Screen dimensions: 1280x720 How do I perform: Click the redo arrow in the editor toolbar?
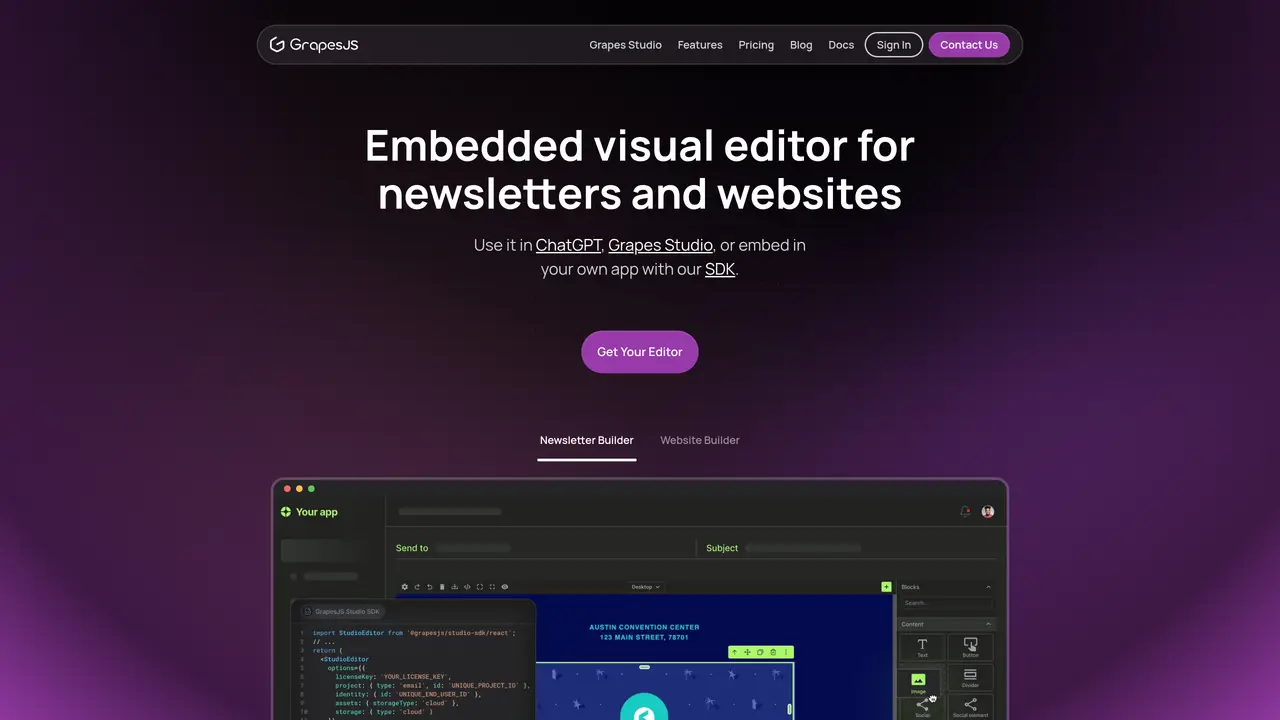coord(417,587)
